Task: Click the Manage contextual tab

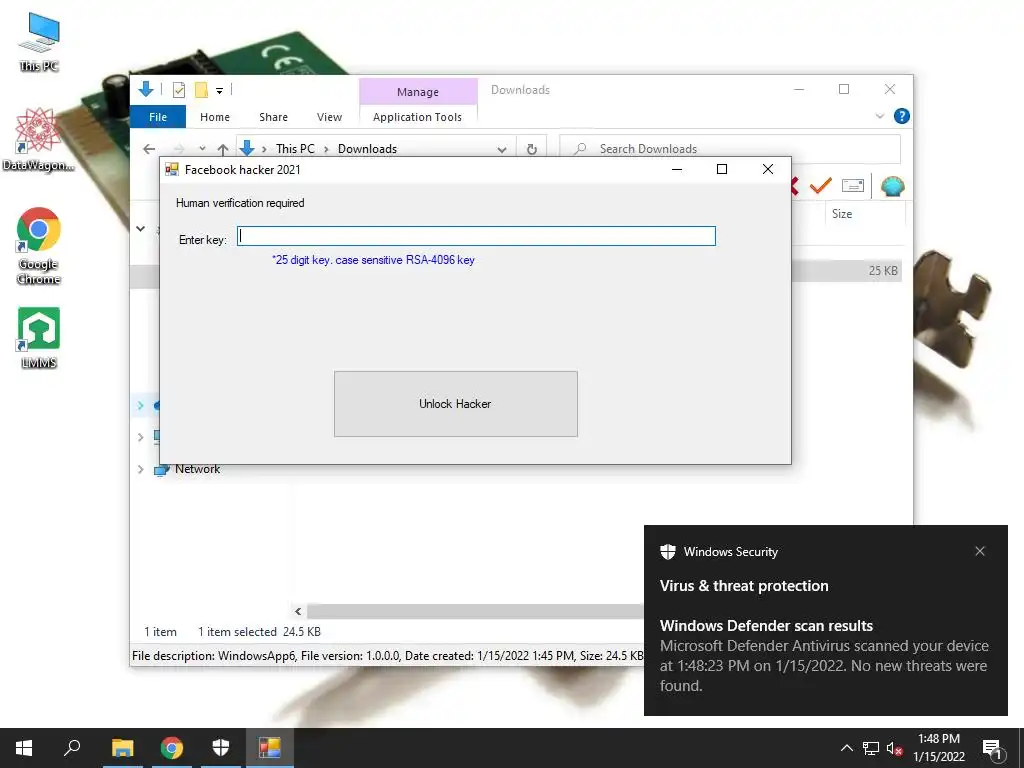Action: (x=418, y=92)
